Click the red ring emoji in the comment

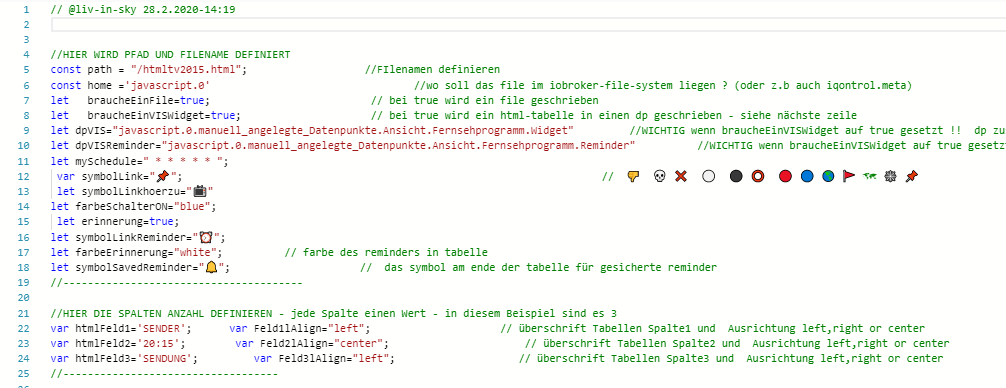pos(757,176)
